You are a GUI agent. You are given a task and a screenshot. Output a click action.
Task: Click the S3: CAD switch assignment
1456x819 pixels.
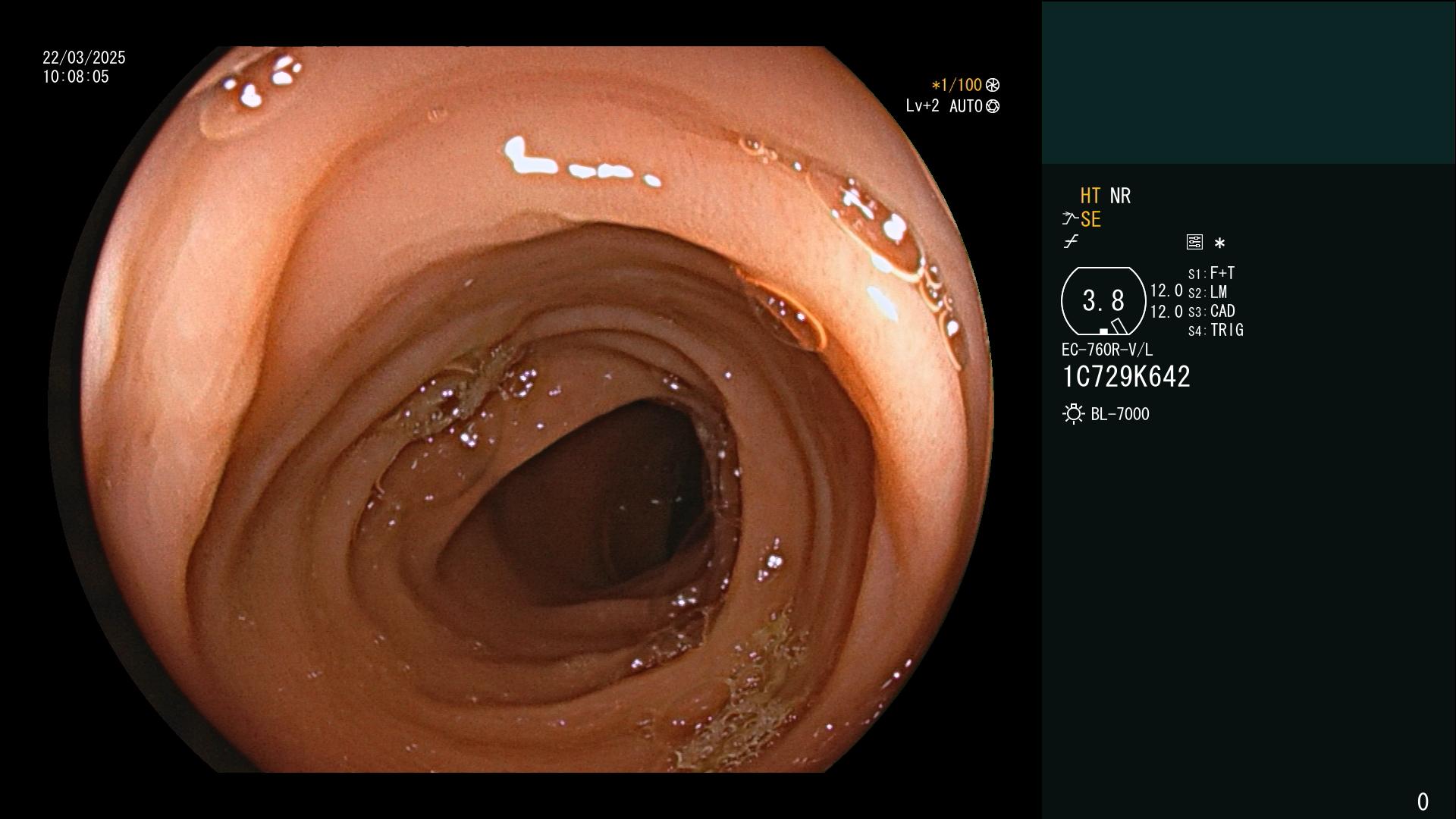click(1211, 311)
